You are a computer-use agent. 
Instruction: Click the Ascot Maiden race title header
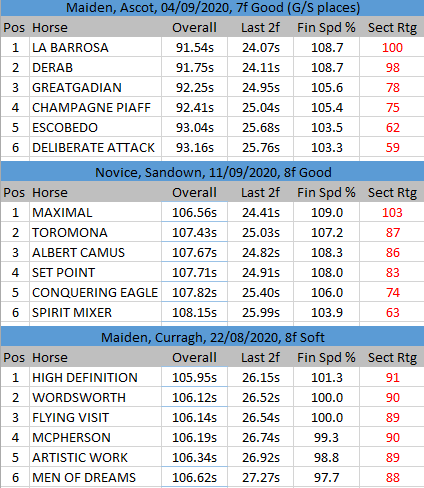(x=212, y=8)
